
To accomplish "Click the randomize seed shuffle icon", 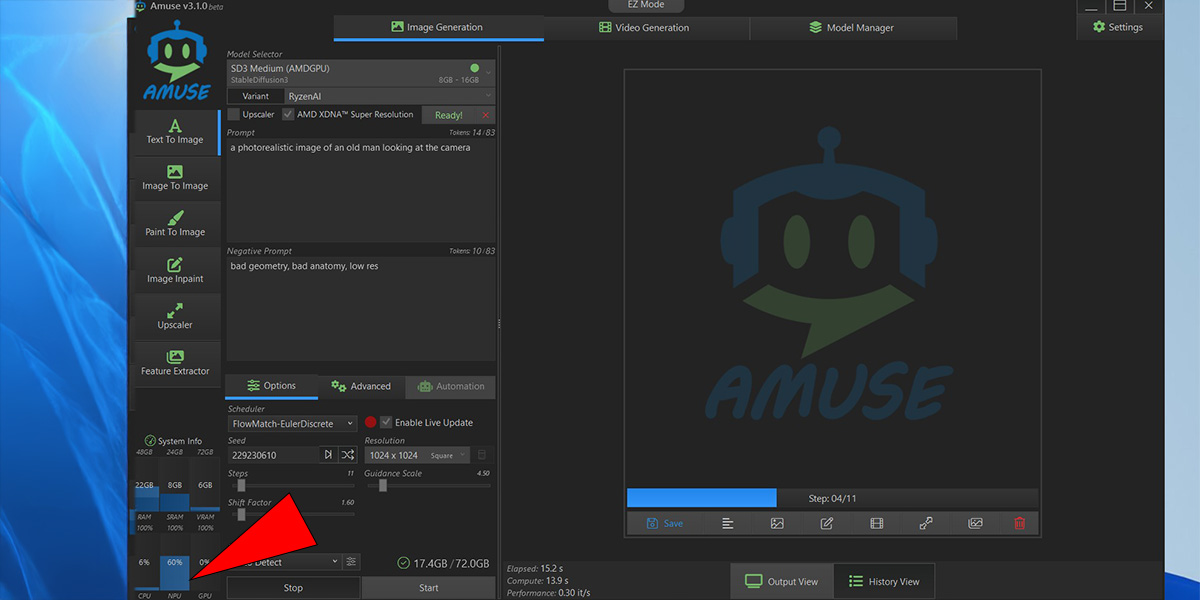I will point(347,455).
